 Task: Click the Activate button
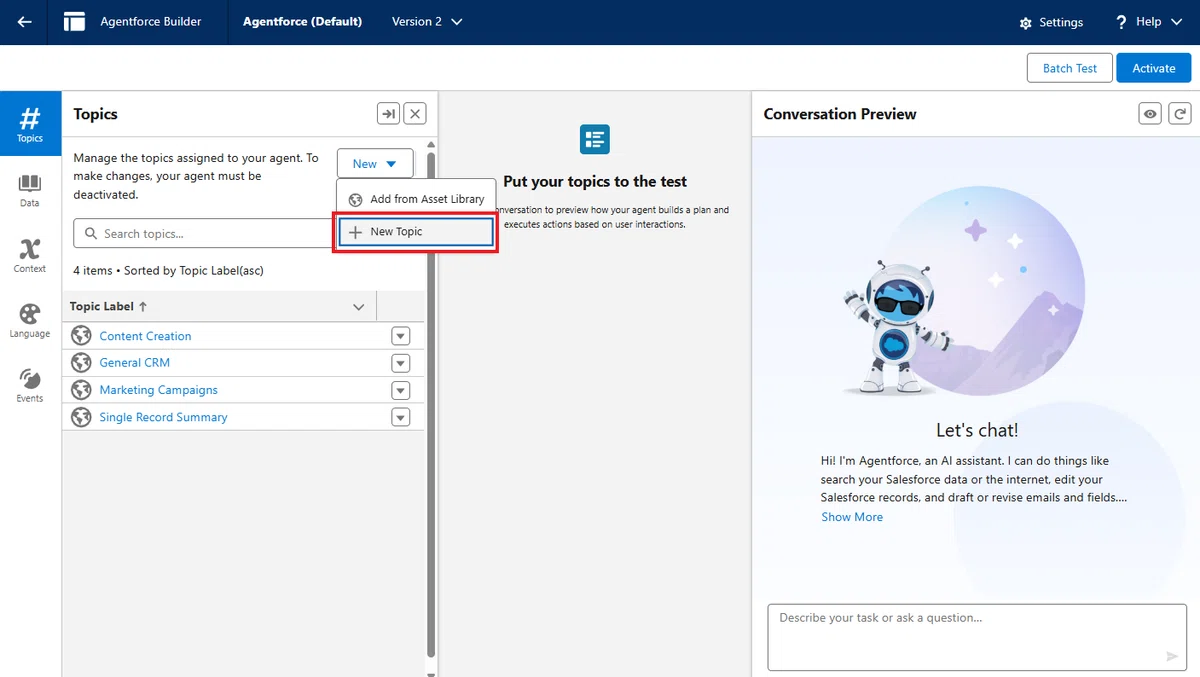(x=1154, y=68)
